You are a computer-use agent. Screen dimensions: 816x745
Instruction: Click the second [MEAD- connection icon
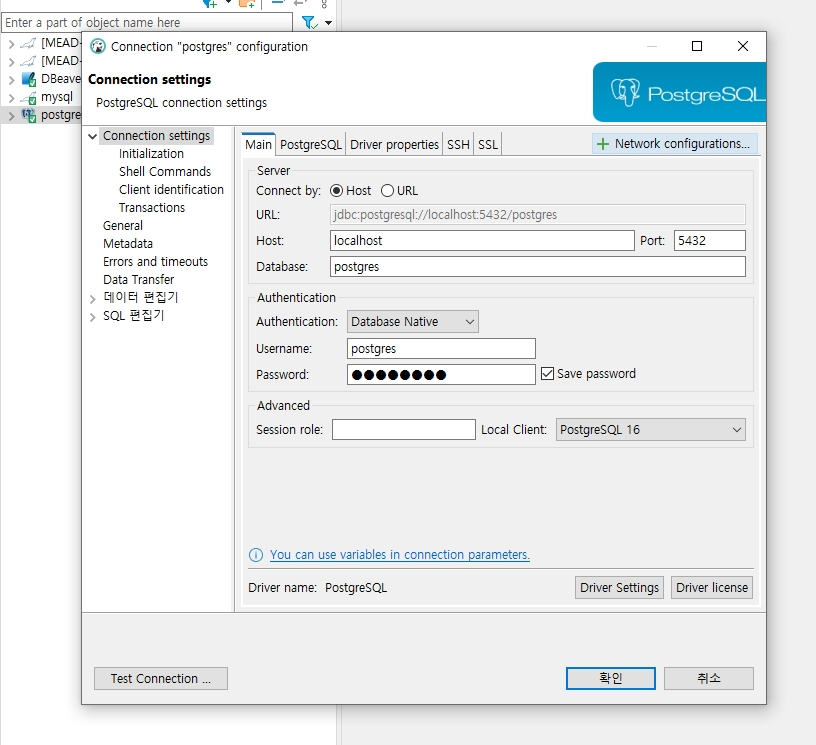coord(28,61)
